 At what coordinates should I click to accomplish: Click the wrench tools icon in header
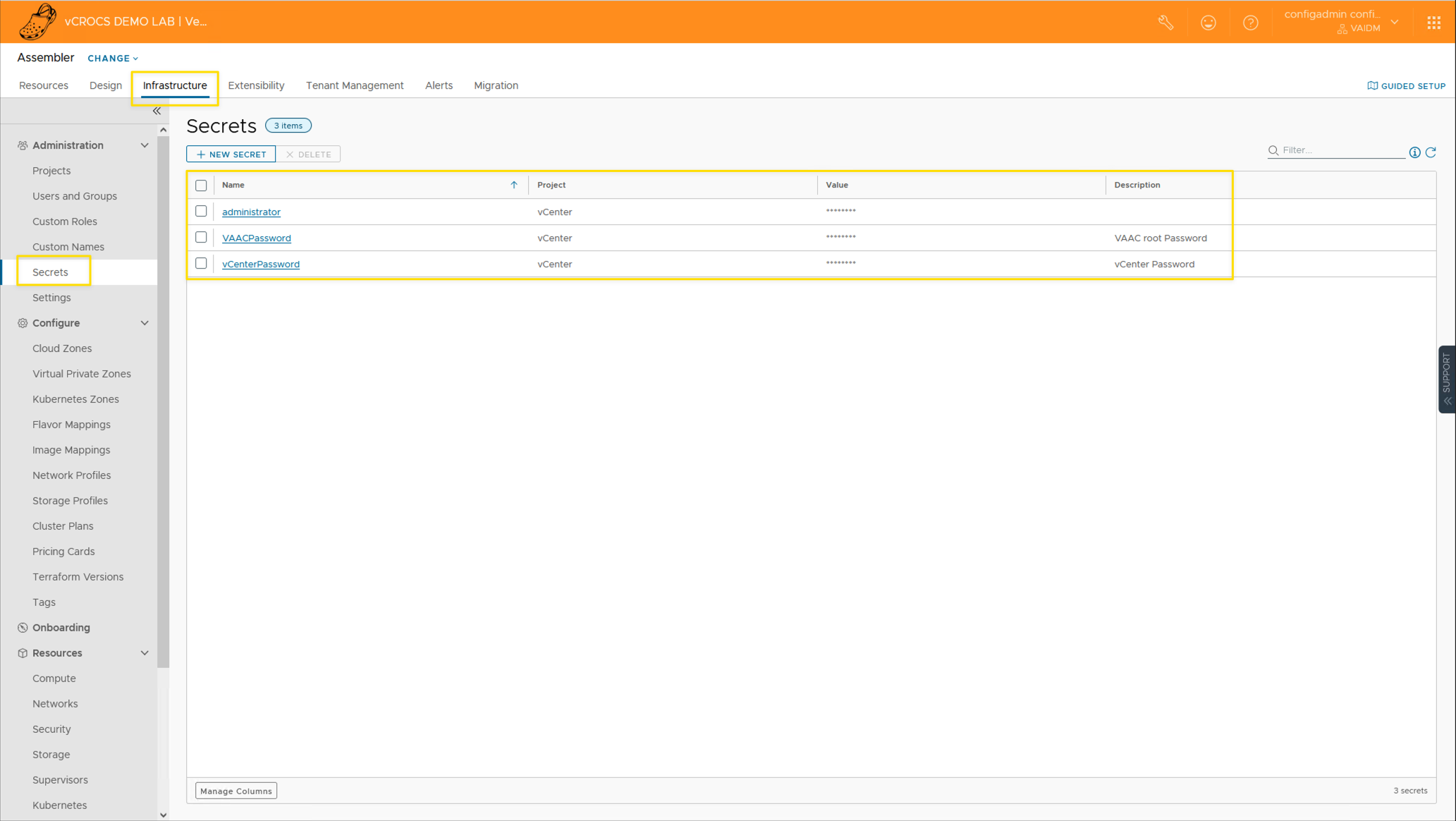coord(1166,23)
